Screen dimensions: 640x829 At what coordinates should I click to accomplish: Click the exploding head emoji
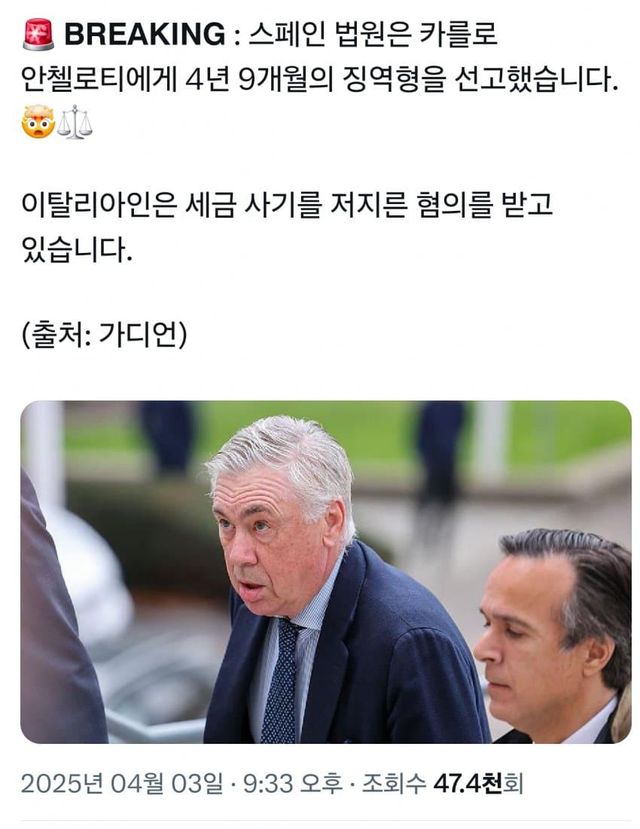click(39, 122)
